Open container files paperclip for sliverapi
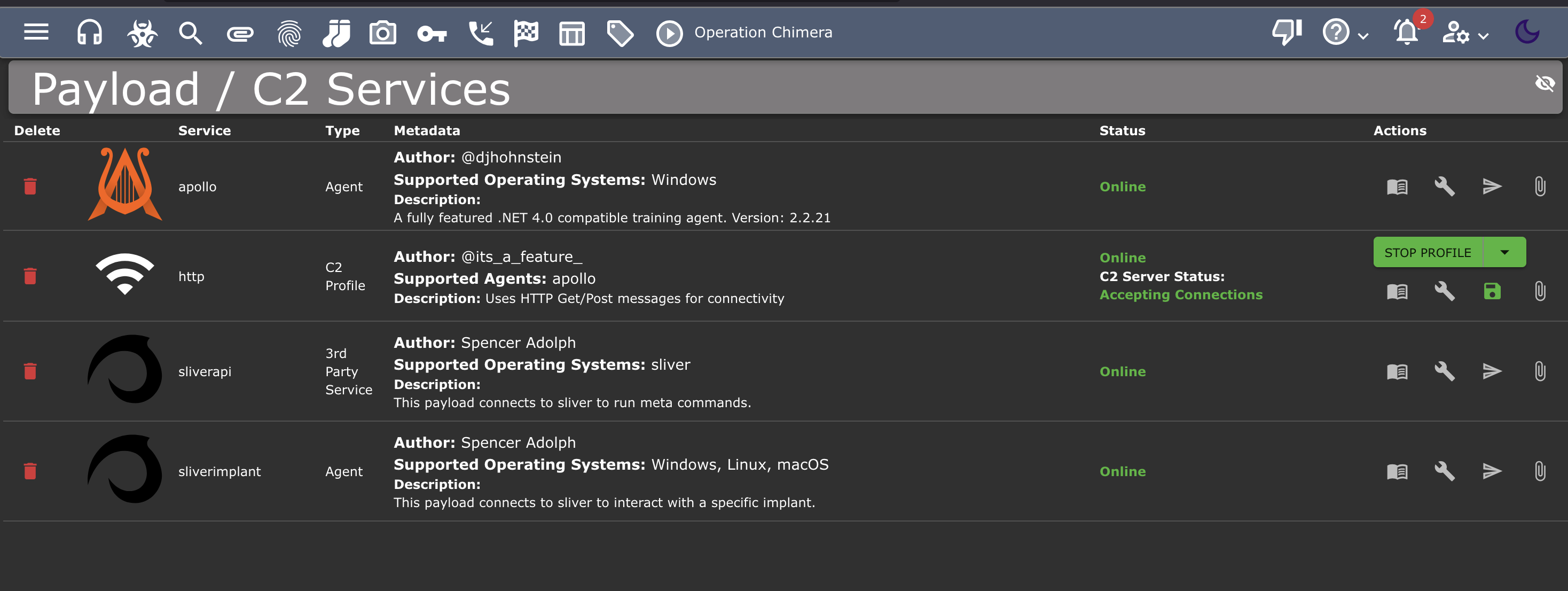This screenshot has height=591, width=1568. [x=1539, y=371]
